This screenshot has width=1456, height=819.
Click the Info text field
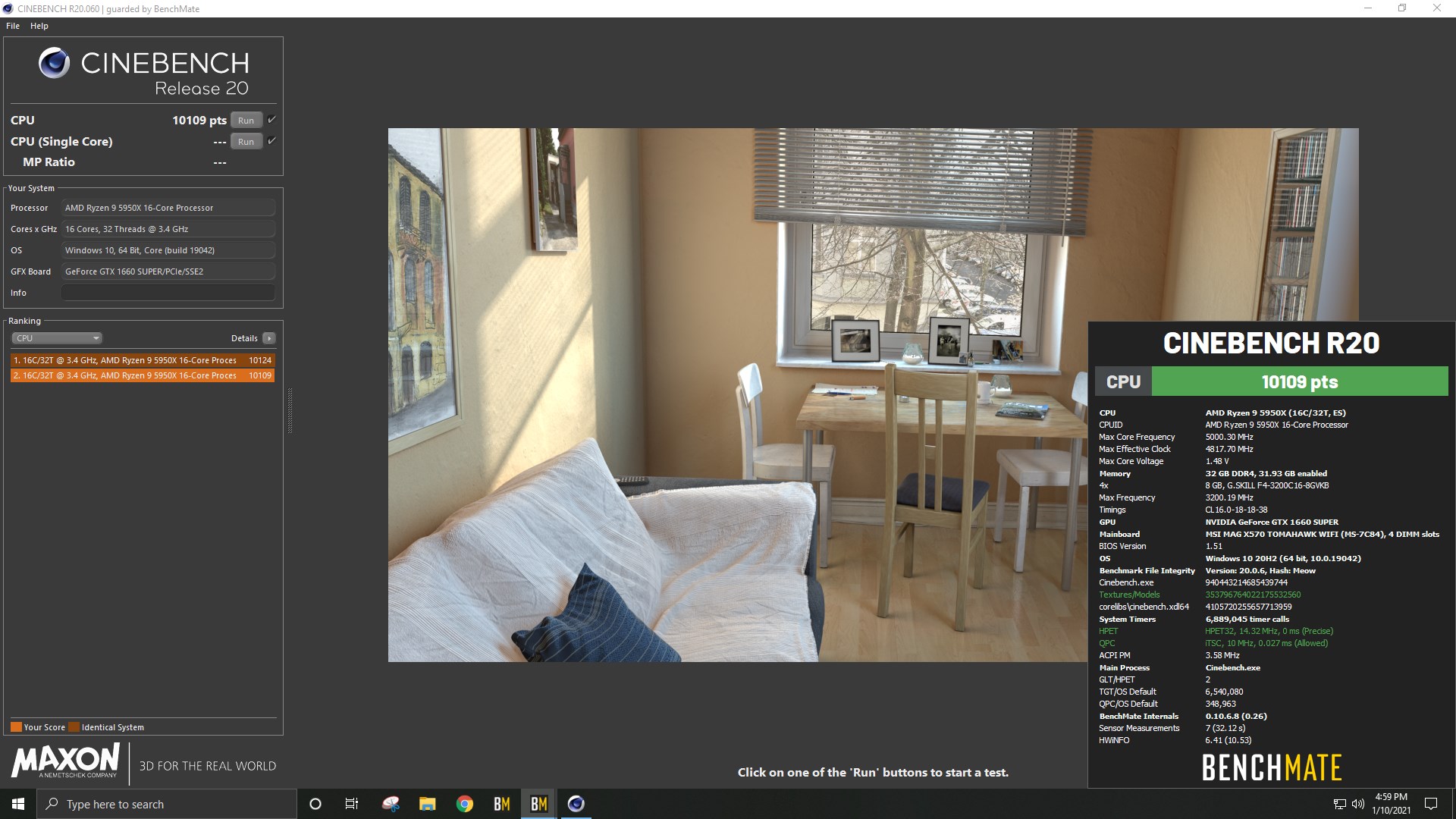click(168, 293)
